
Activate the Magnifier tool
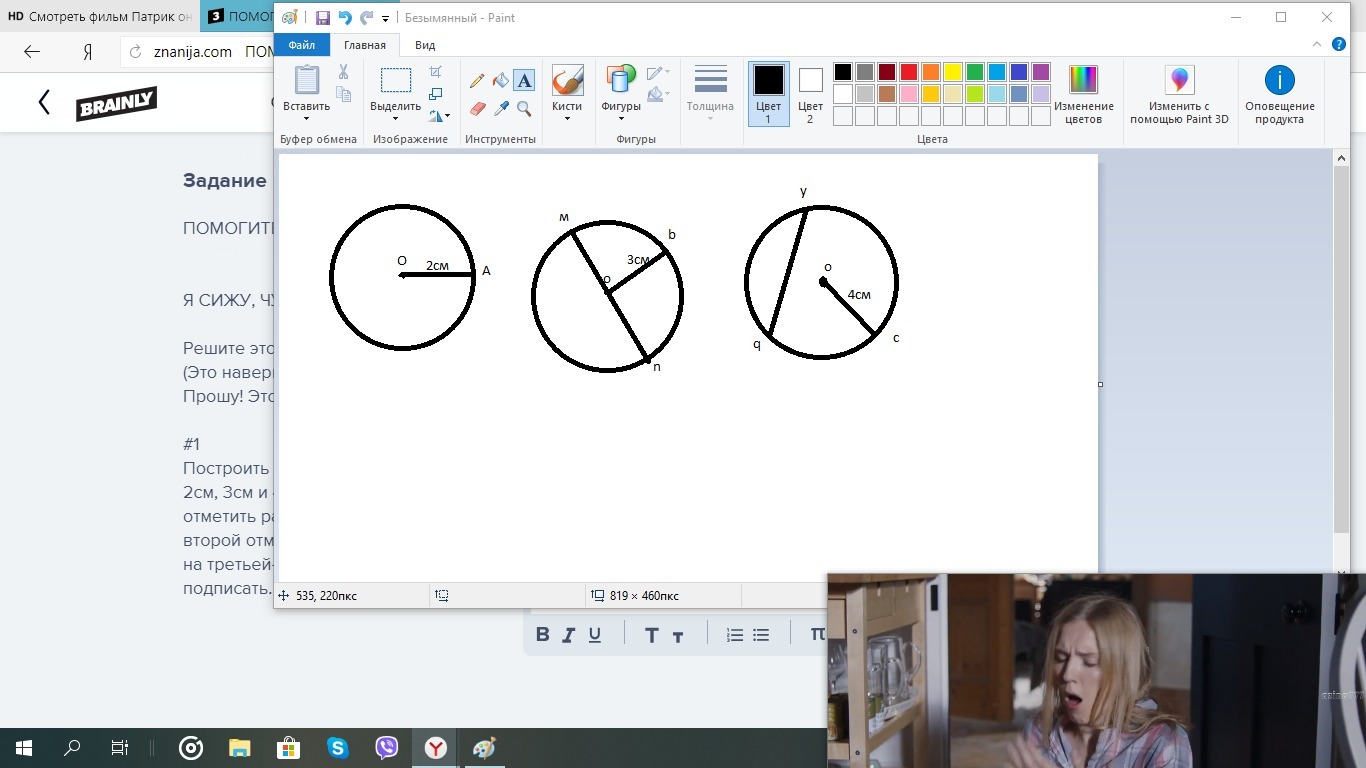click(x=524, y=108)
